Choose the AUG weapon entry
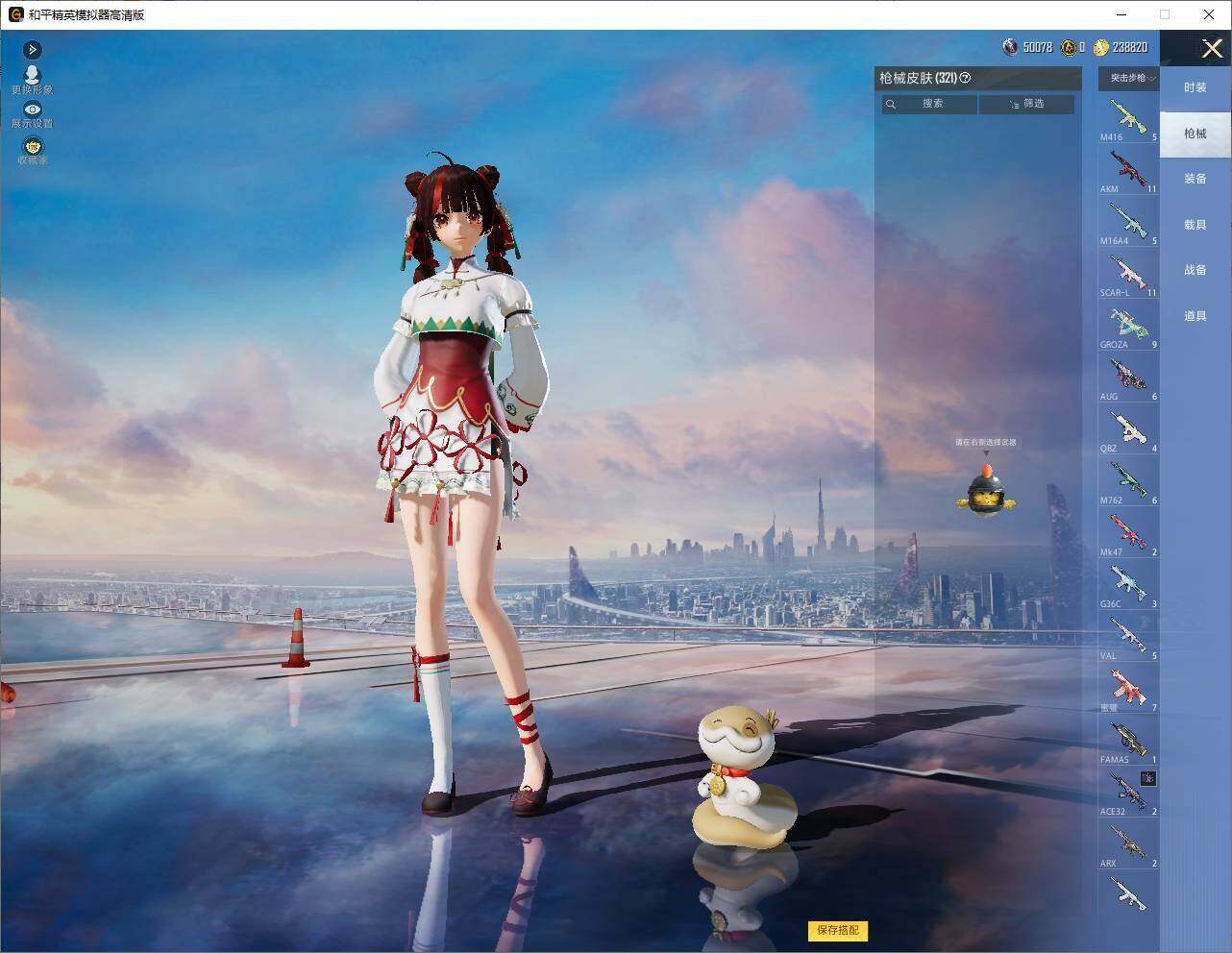Screen dimensions: 1232x953 (x=1128, y=379)
